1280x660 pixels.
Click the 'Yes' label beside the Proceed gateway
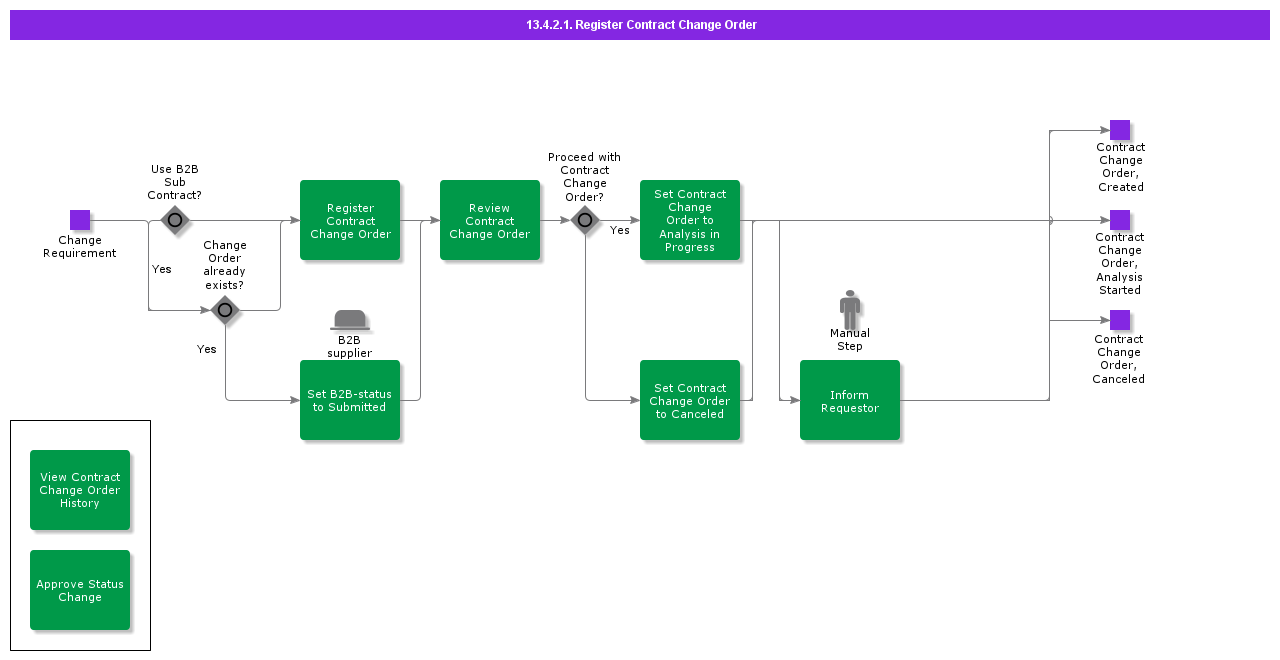620,231
